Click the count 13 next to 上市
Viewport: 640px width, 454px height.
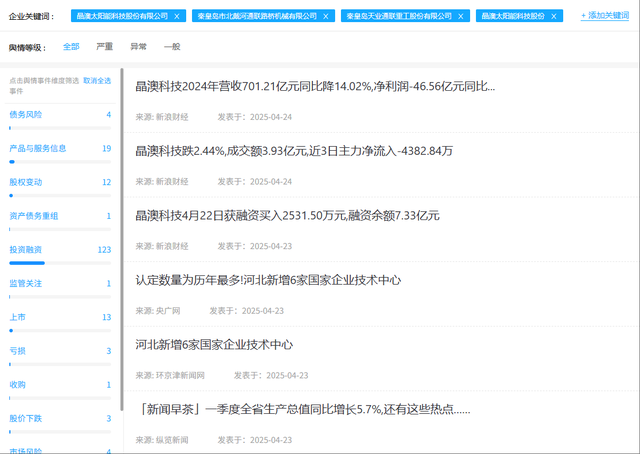(107, 317)
